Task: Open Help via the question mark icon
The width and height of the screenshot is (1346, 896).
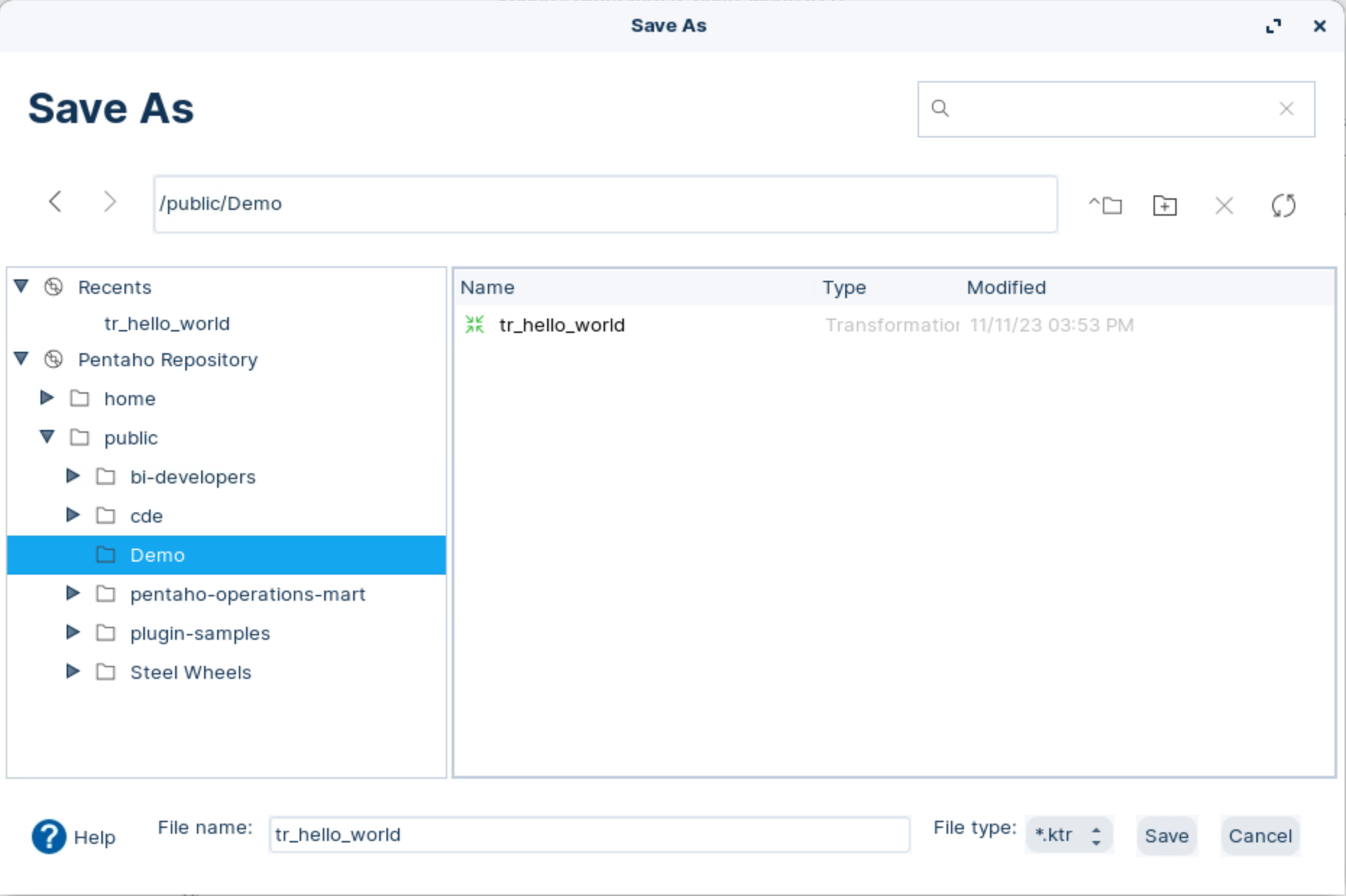Action: click(48, 837)
